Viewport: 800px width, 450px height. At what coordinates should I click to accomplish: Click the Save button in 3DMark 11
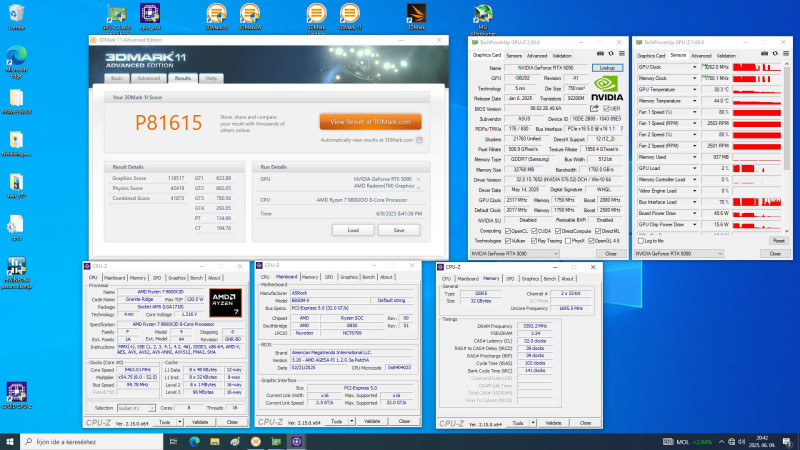399,230
